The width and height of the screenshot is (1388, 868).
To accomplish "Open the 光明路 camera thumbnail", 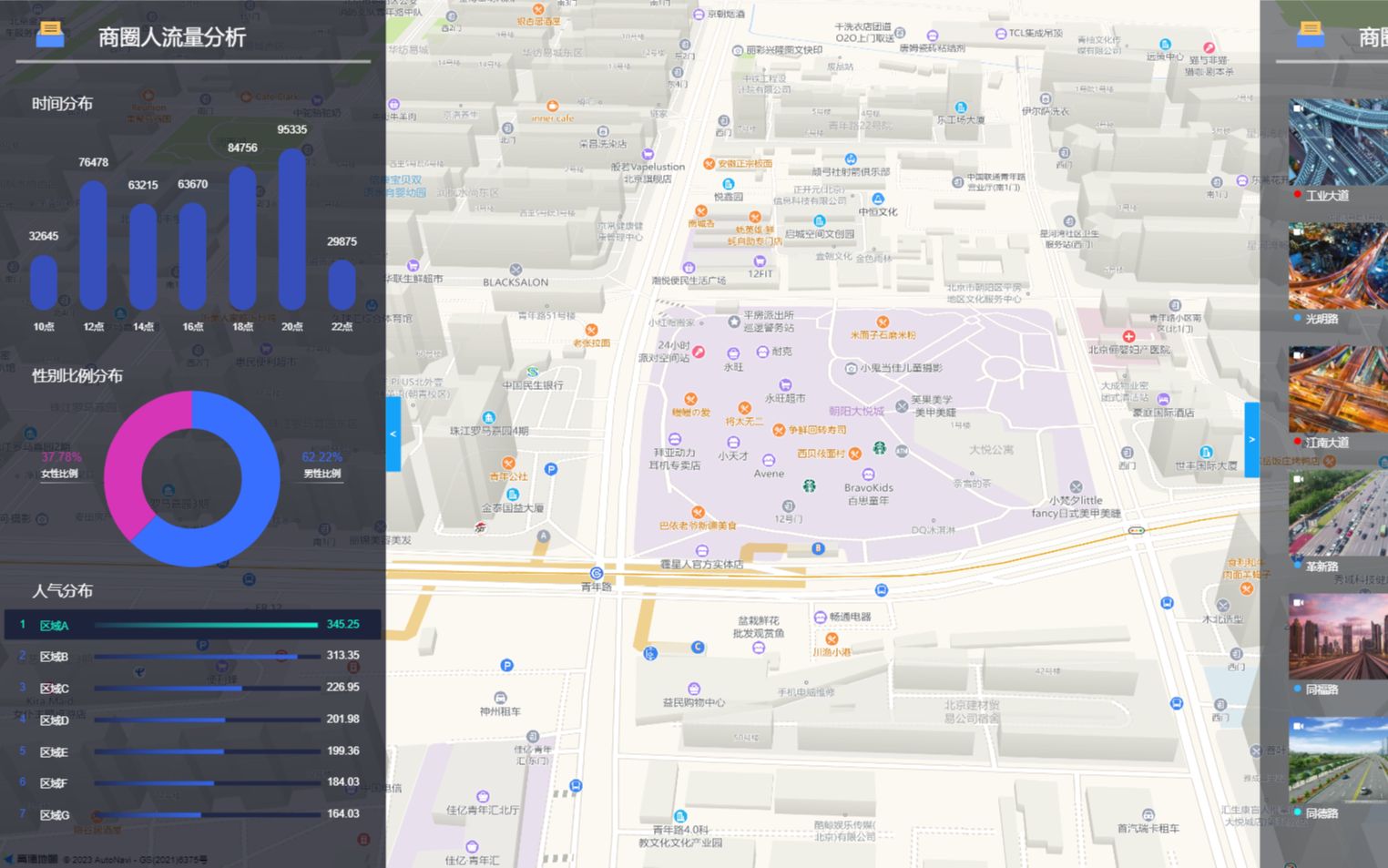I will pos(1338,266).
